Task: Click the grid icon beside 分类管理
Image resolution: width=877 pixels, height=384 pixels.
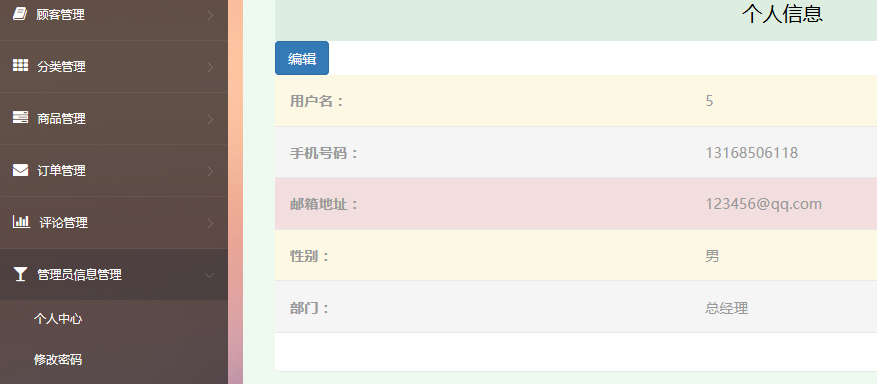Action: point(20,65)
